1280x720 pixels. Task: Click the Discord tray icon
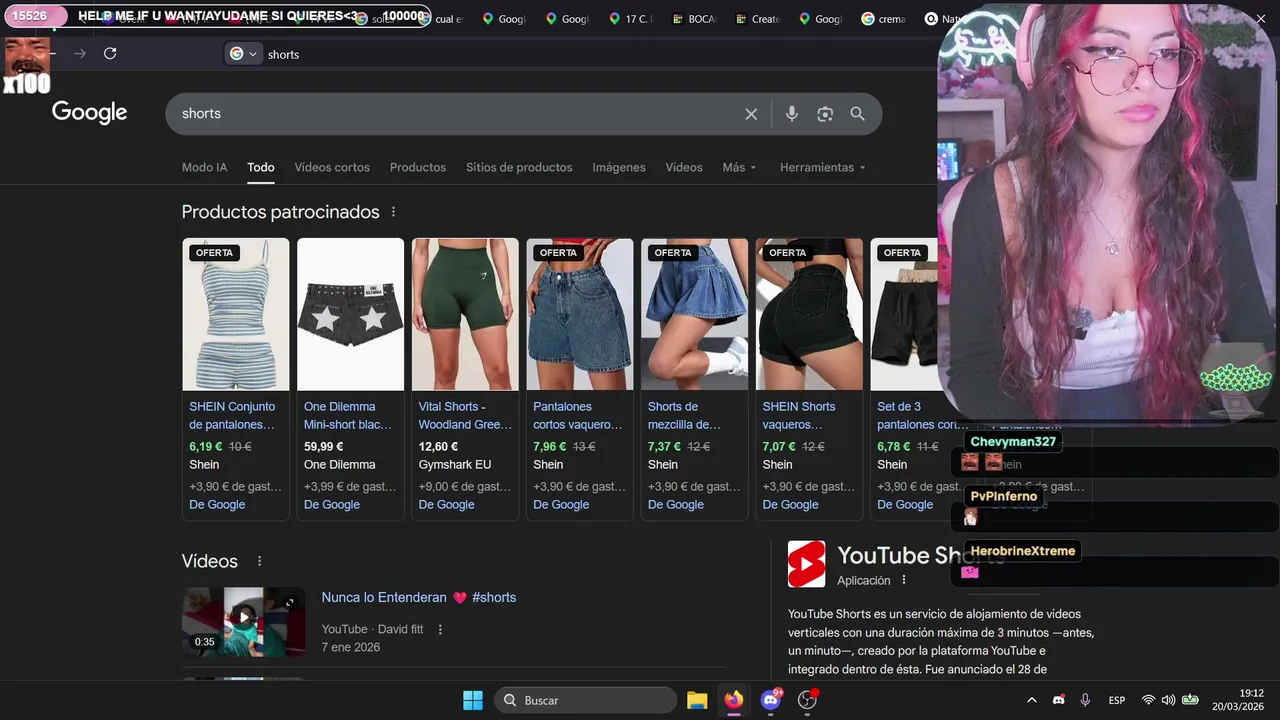point(1059,700)
